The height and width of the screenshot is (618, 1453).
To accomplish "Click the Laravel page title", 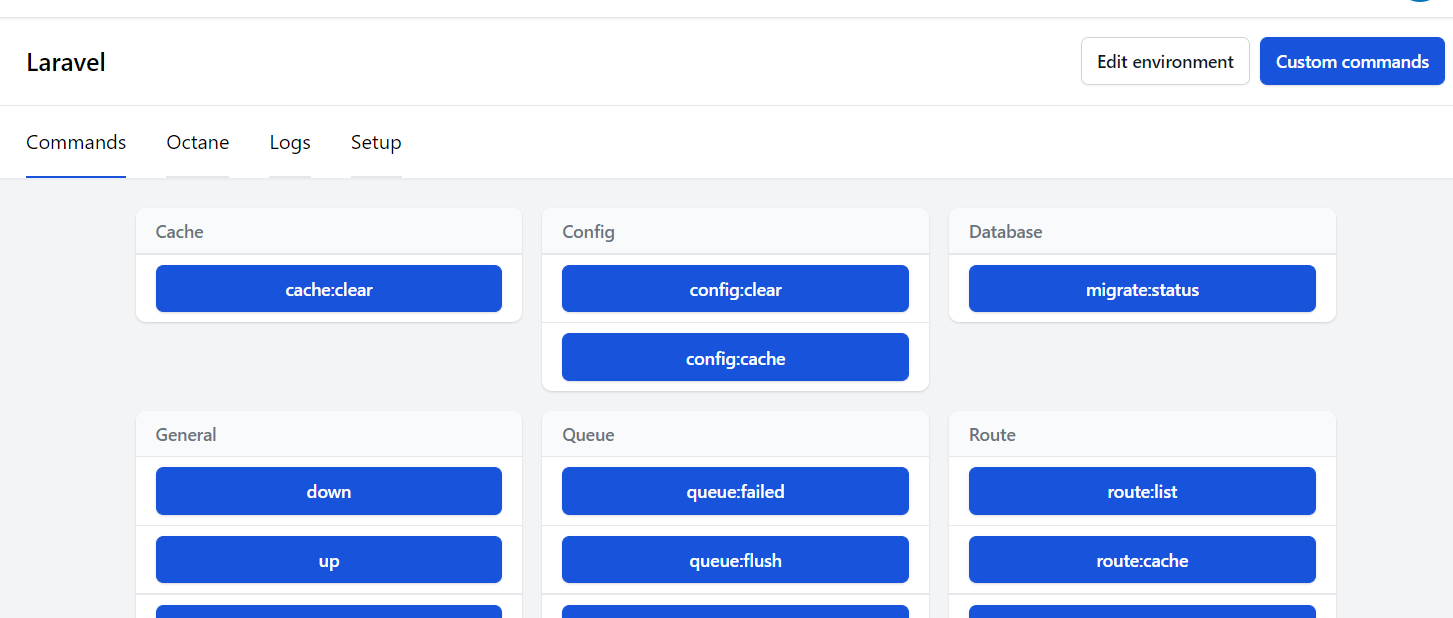I will [66, 62].
